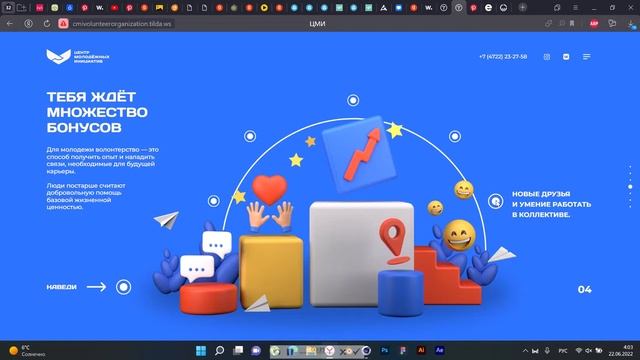Click the red location pin illustration

tap(393, 241)
